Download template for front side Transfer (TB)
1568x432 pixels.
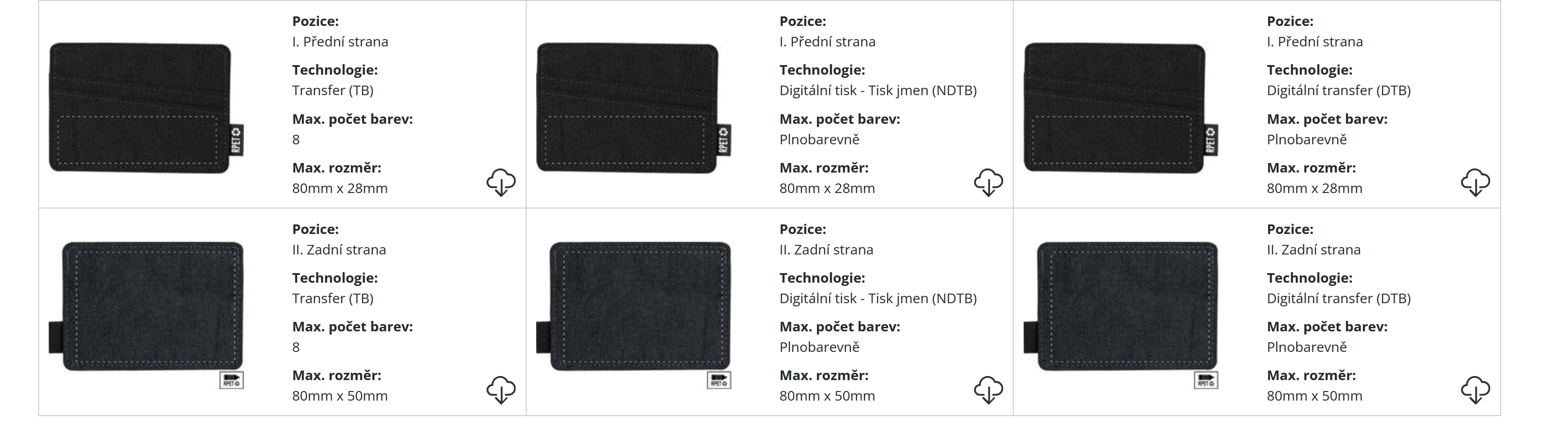pos(501,182)
